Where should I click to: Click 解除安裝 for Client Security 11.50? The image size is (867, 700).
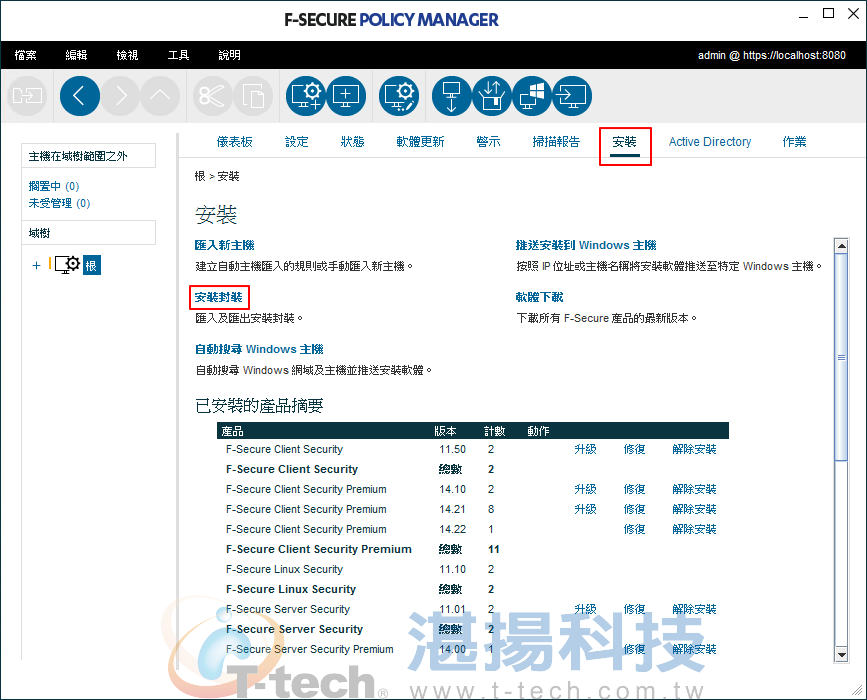click(x=694, y=450)
